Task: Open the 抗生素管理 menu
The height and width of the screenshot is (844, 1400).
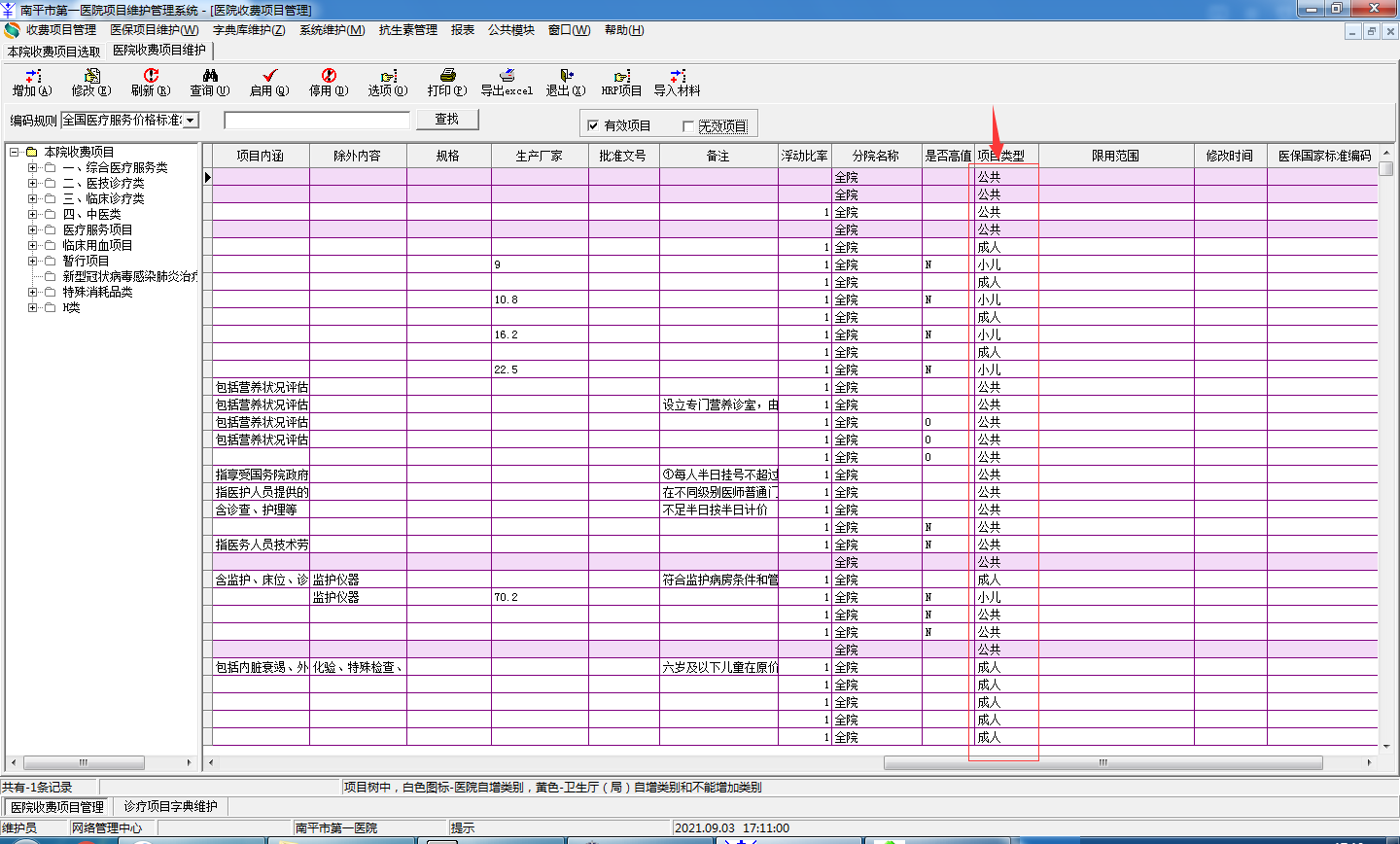Action: pyautogui.click(x=408, y=30)
